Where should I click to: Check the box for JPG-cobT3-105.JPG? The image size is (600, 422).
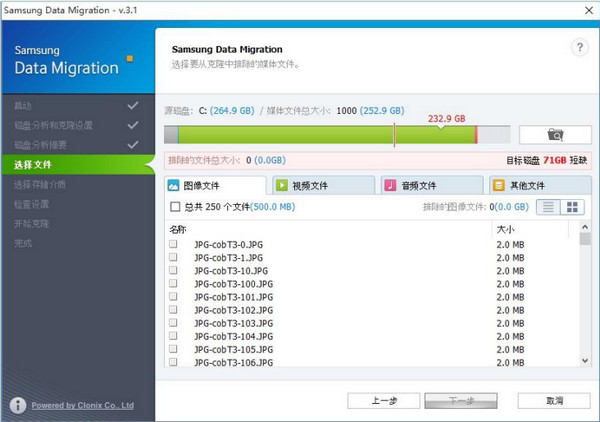(x=173, y=349)
